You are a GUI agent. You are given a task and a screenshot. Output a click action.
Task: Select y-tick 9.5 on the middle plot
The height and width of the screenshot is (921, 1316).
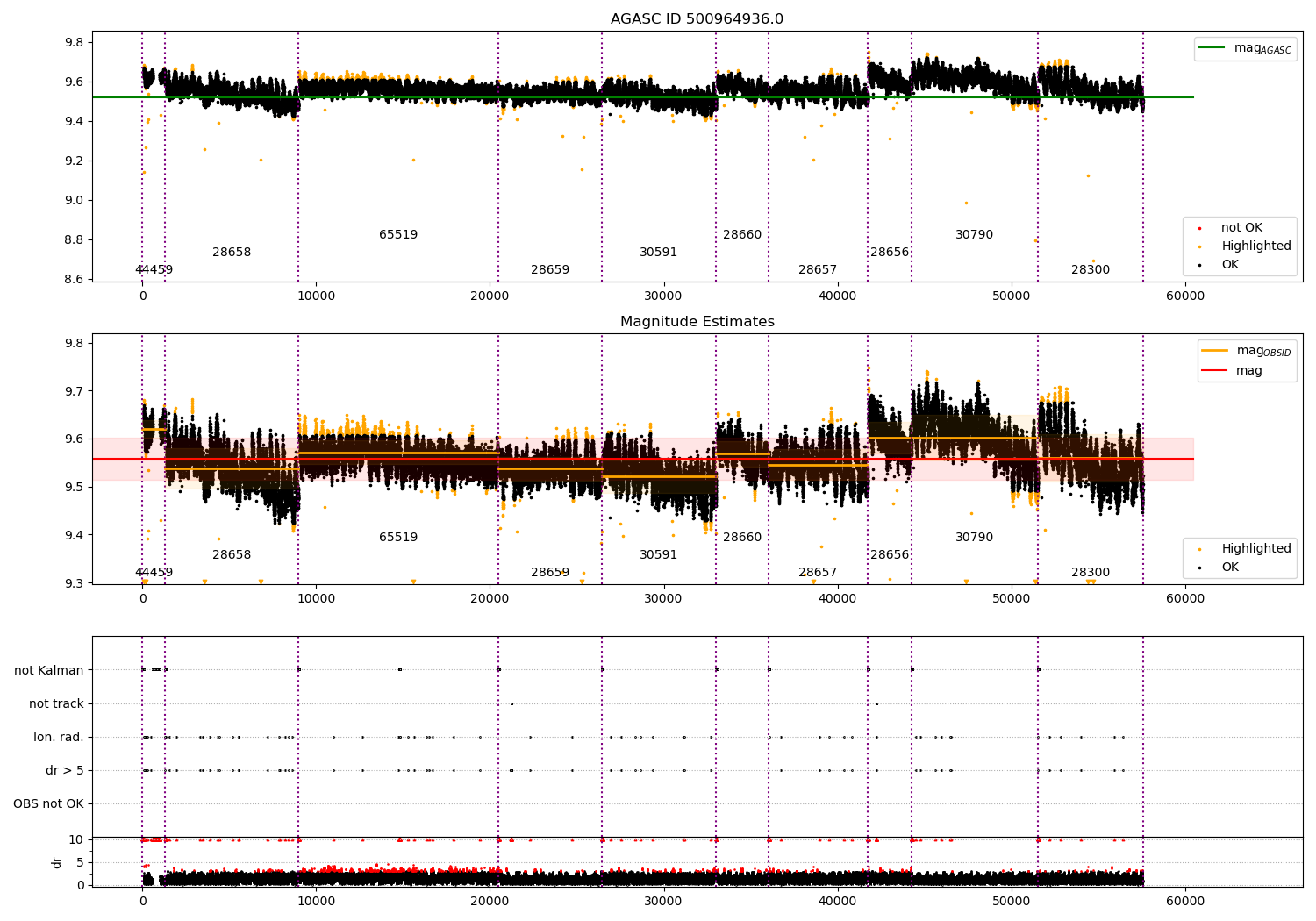click(75, 488)
